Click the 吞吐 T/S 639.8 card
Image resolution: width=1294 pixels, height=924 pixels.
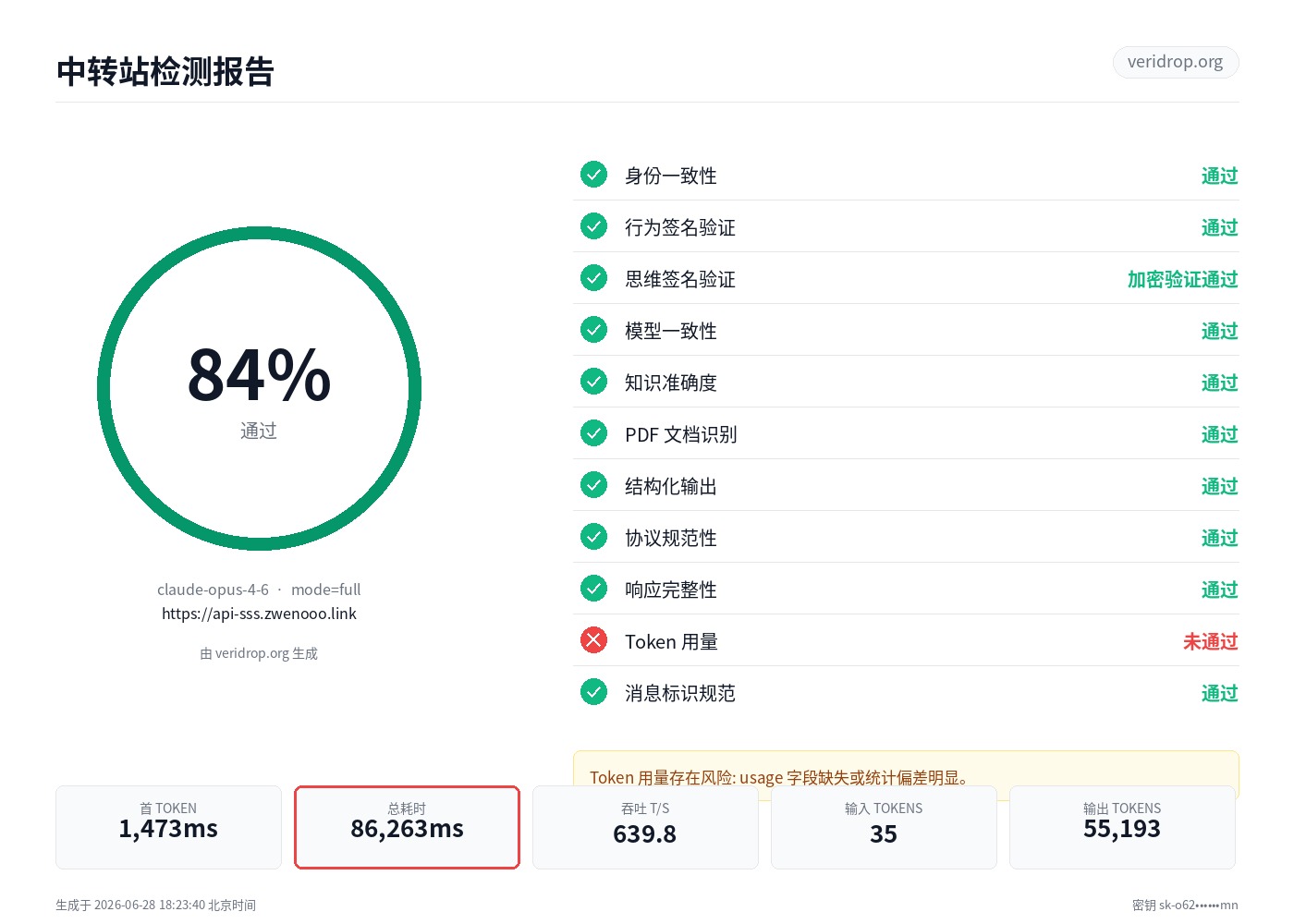pyautogui.click(x=645, y=827)
